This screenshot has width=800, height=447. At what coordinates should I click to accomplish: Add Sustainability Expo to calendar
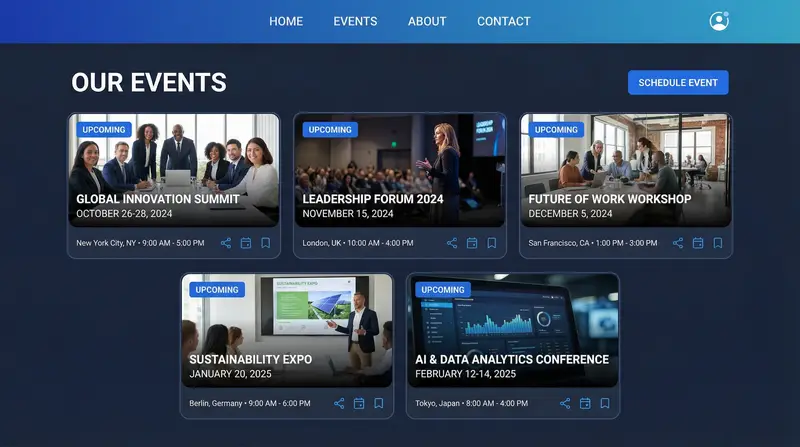click(x=359, y=403)
